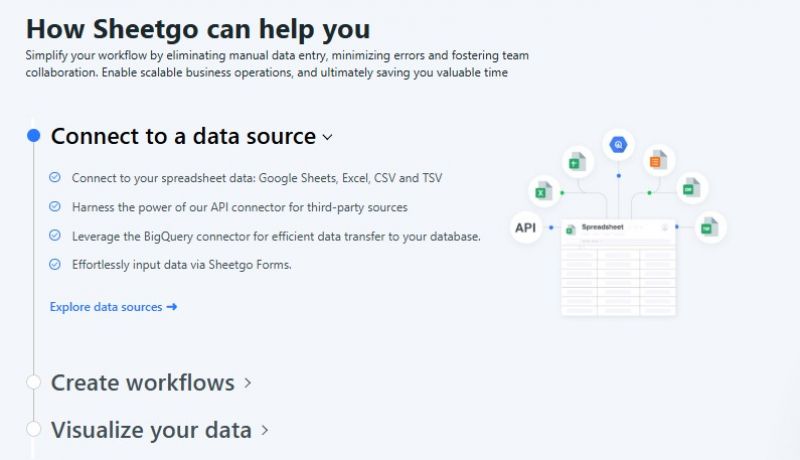The width and height of the screenshot is (800, 460).
Task: Collapse the Connect to a data source chevron
Action: click(x=328, y=137)
